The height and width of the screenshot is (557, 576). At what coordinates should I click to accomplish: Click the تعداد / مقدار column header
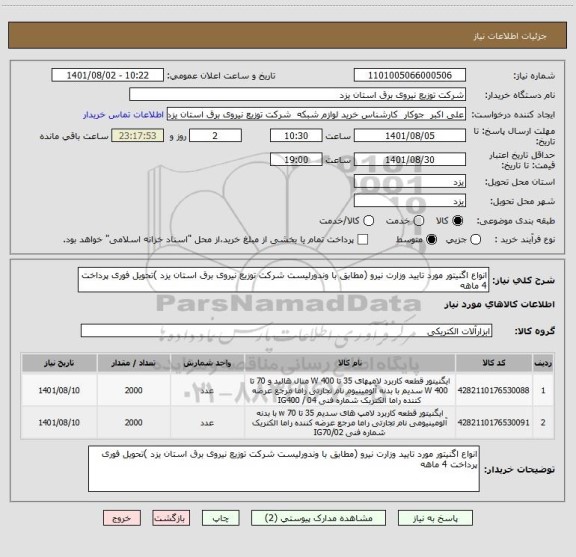coord(133,363)
